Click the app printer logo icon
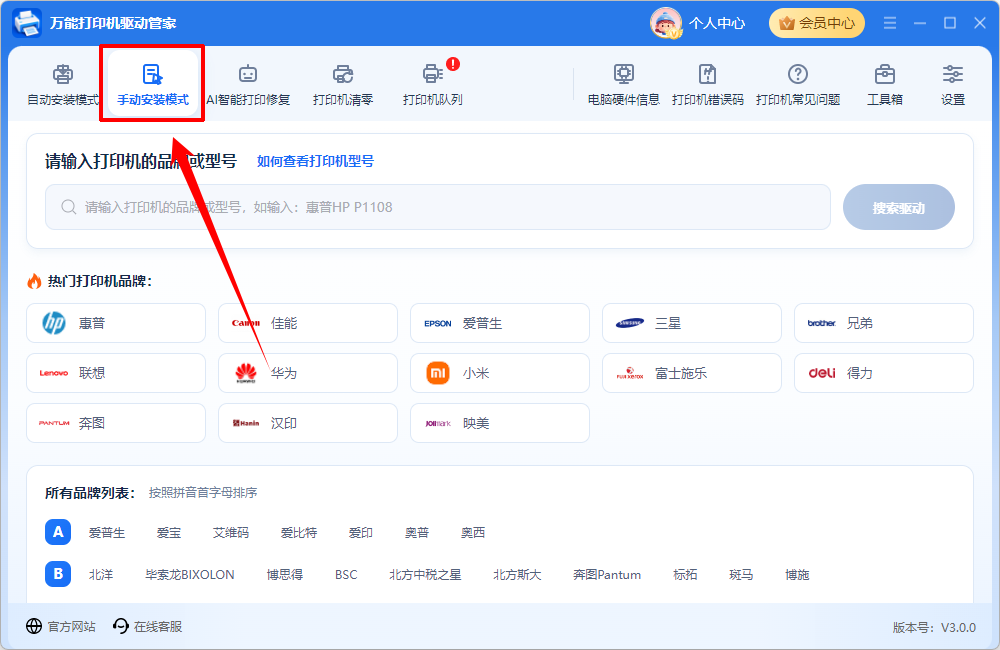The height and width of the screenshot is (650, 1000). [27, 23]
